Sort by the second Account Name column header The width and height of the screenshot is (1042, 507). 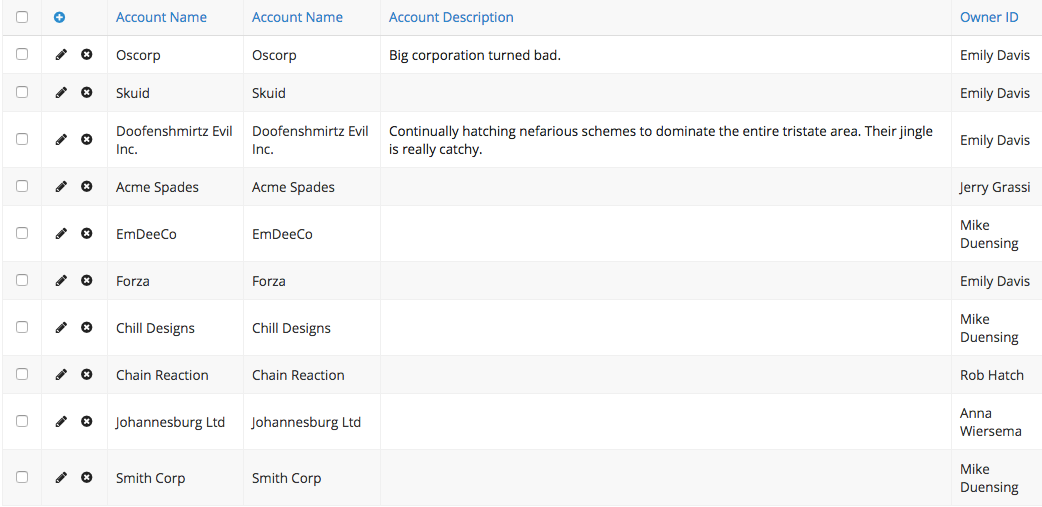[298, 17]
